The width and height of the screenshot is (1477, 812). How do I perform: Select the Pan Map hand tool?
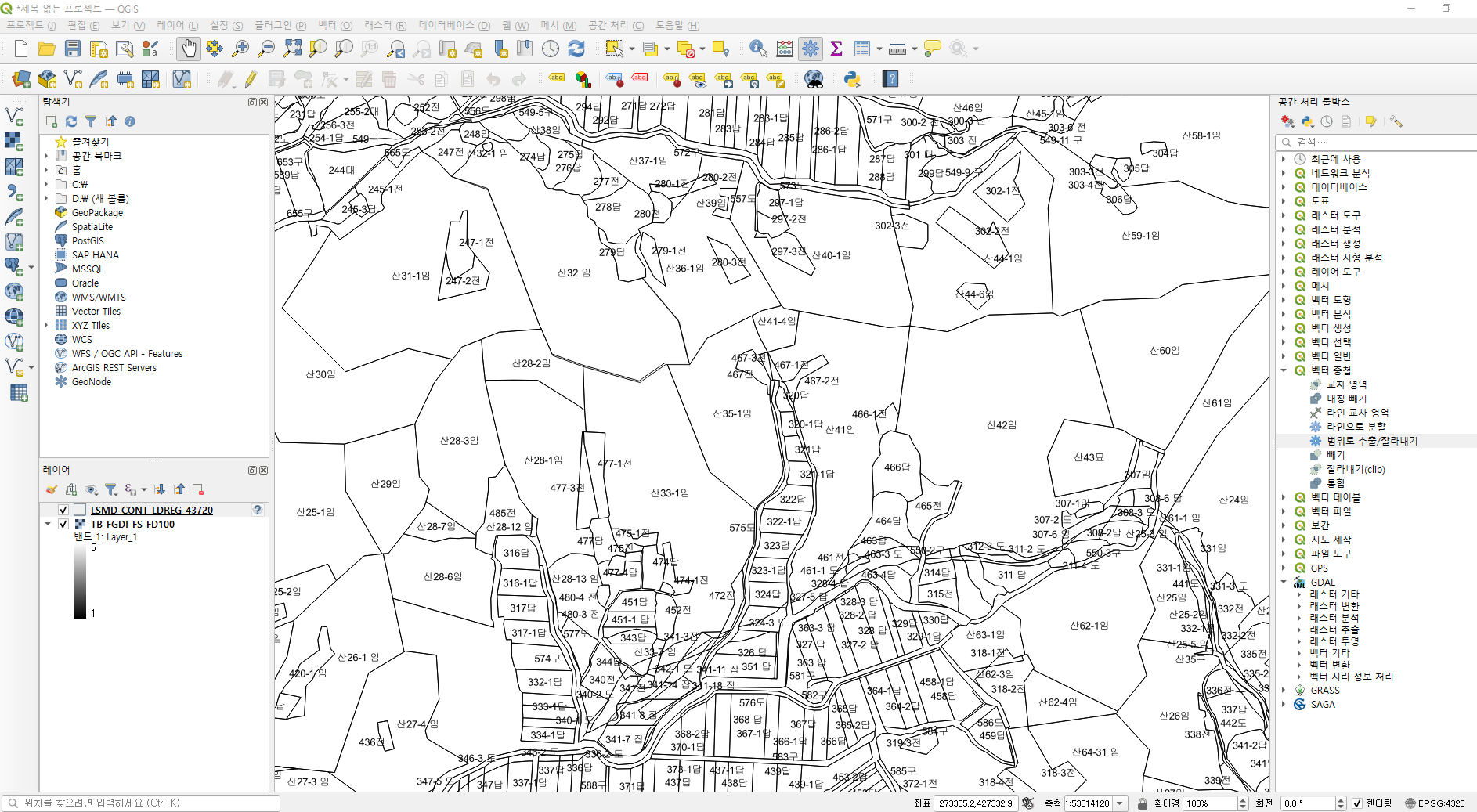tap(188, 49)
